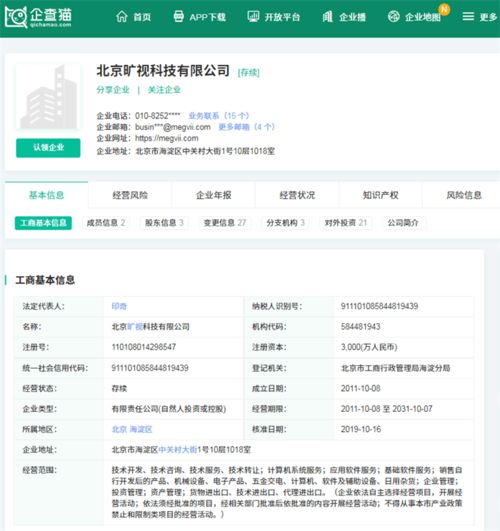Click the 登记机关 value 北京市工商行政管理局海淀分局
Screen dimensions: 500x531
[395, 368]
